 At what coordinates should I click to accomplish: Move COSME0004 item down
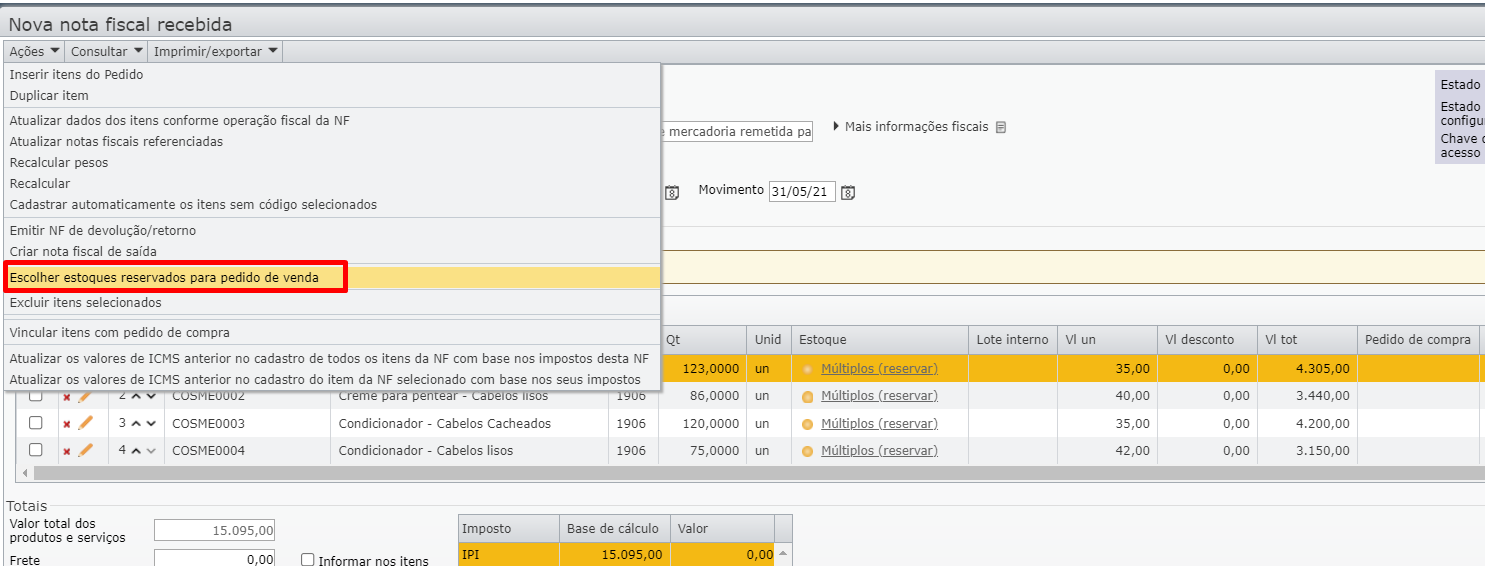tap(151, 451)
